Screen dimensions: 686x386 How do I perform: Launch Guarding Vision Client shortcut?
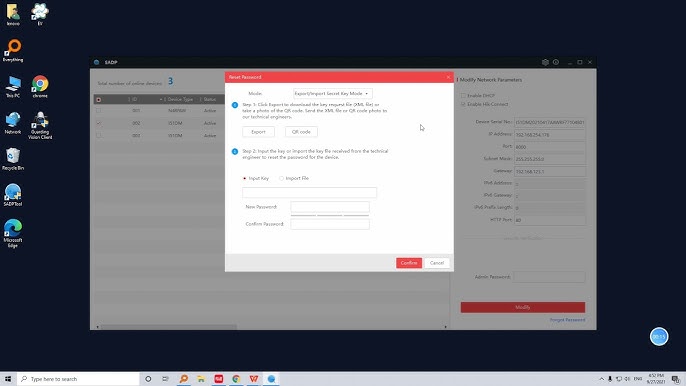(x=40, y=125)
